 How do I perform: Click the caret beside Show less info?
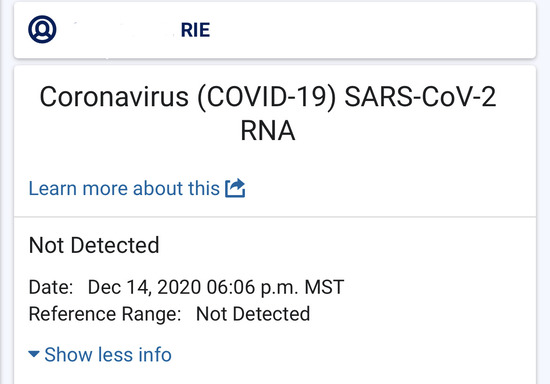[34, 354]
